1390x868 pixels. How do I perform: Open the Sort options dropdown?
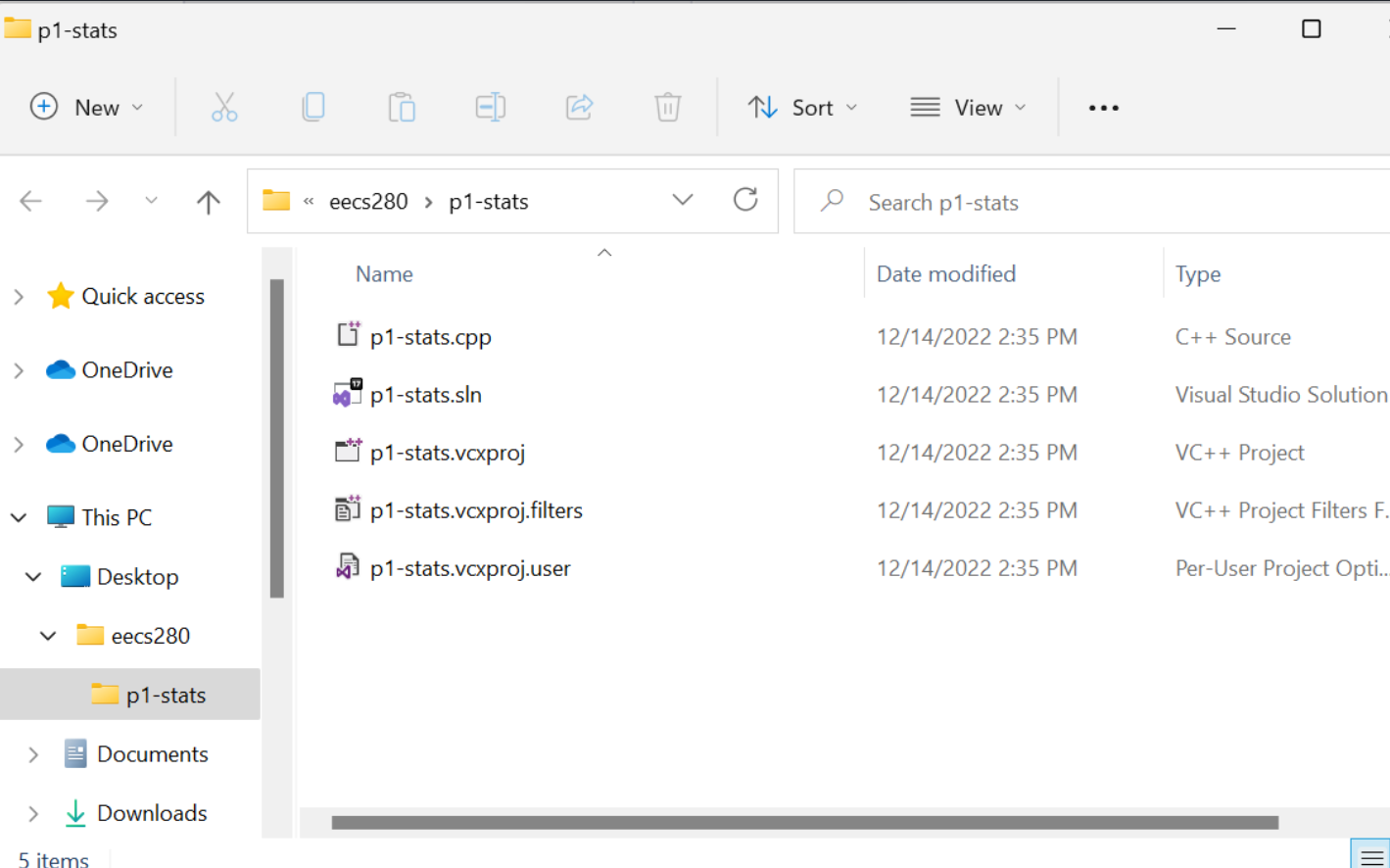pos(802,107)
